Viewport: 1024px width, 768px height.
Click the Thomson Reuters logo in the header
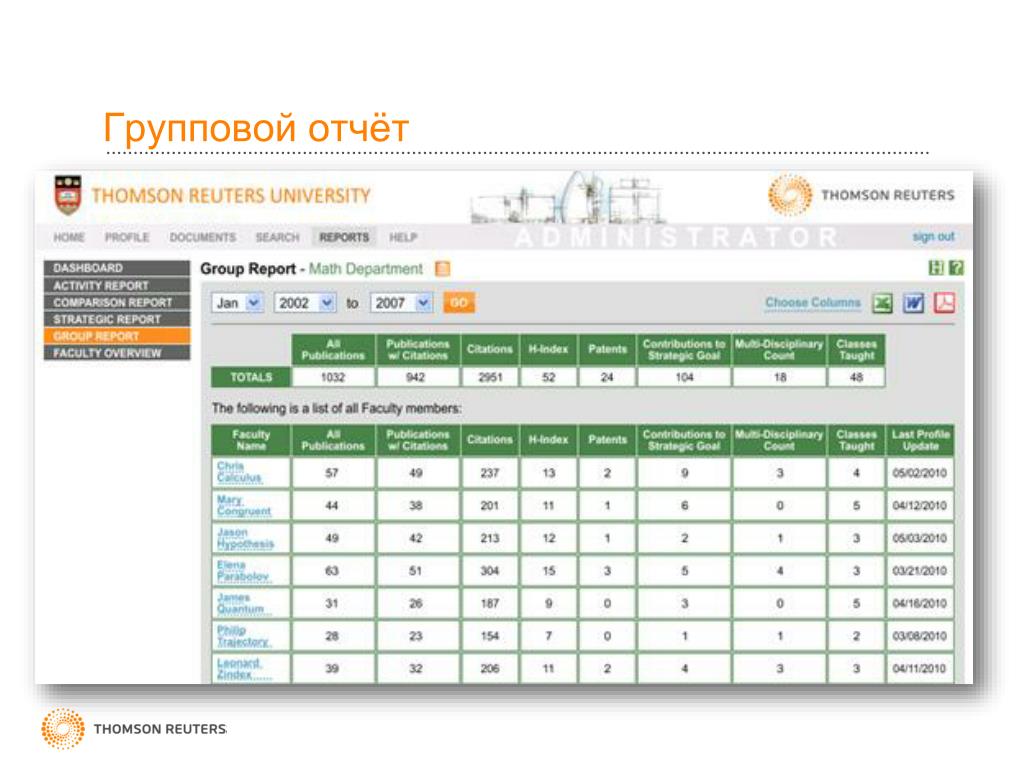pyautogui.click(x=861, y=195)
